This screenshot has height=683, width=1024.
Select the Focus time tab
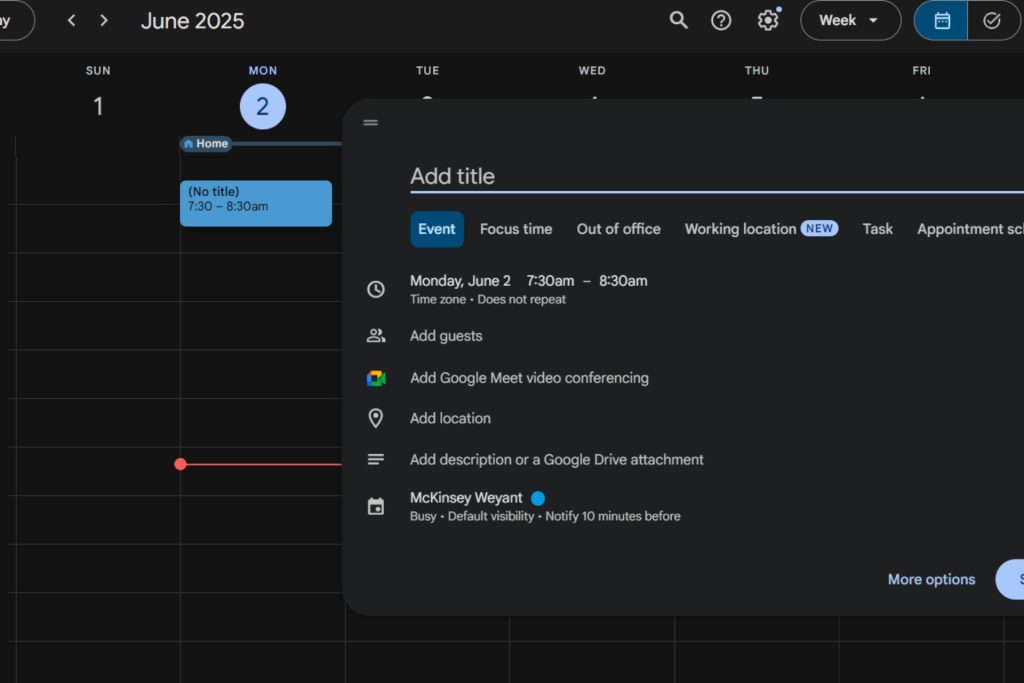(516, 229)
